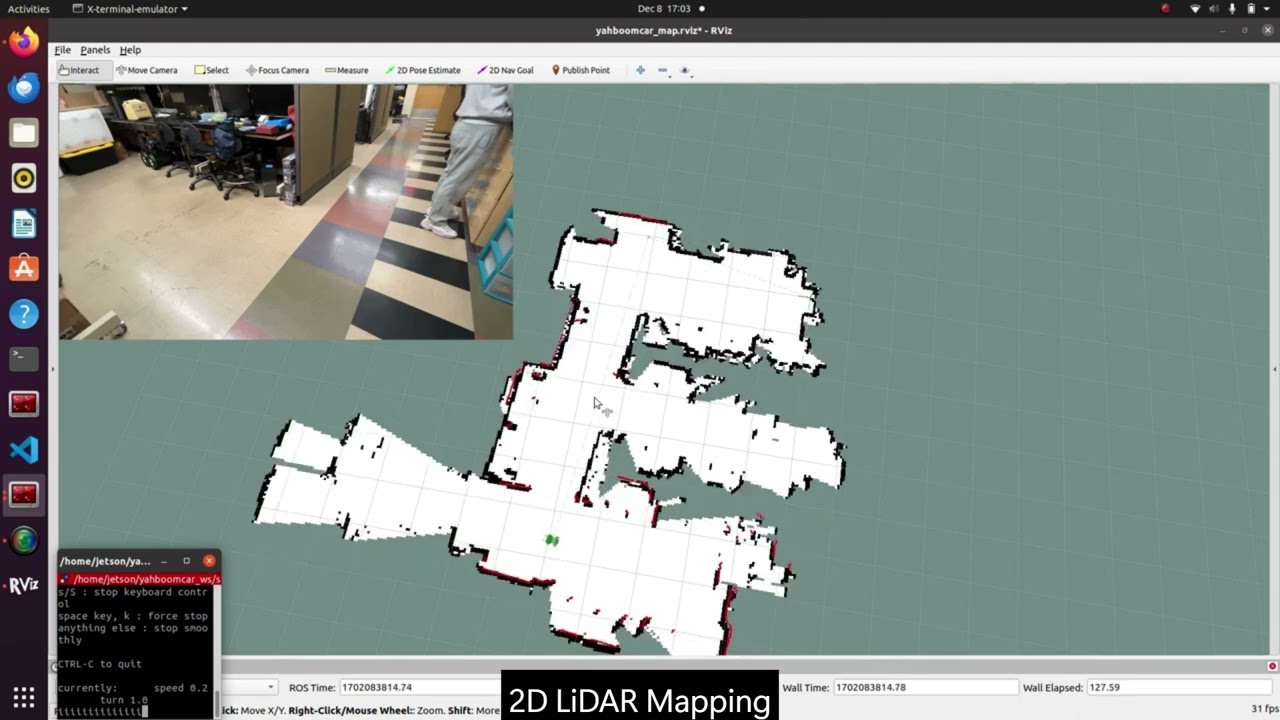Click inside the camera image view
The width and height of the screenshot is (1280, 720).
(285, 212)
